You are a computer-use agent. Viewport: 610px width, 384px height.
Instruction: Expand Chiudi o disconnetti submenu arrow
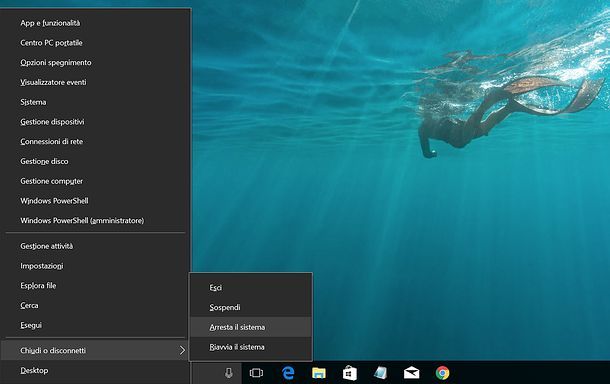pyautogui.click(x=182, y=351)
